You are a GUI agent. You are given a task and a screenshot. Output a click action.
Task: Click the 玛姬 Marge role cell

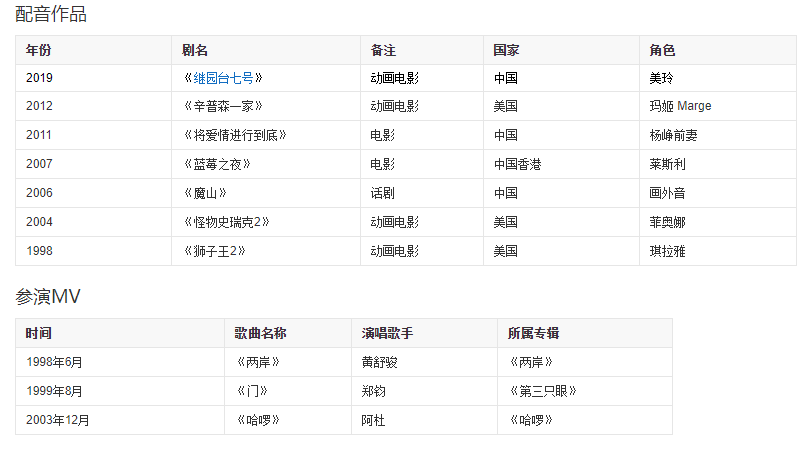click(680, 106)
